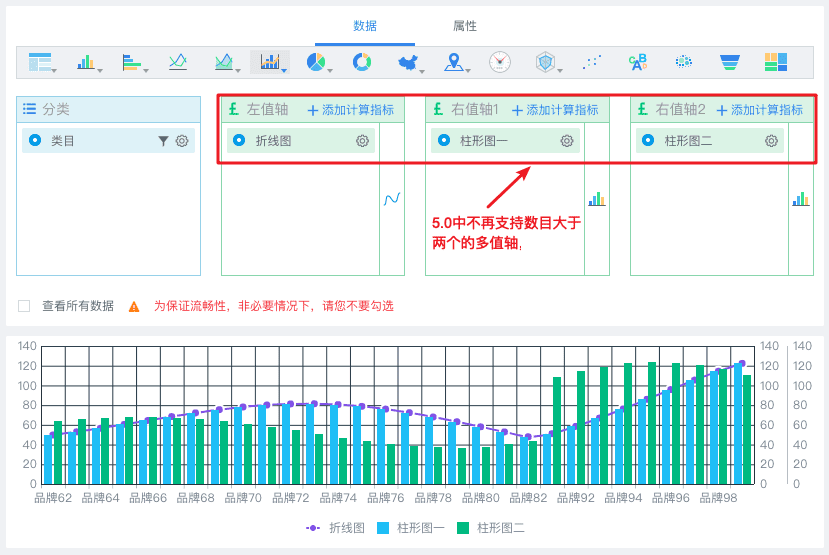Click the list icon beside 分类
The width and height of the screenshot is (829, 555).
30,109
